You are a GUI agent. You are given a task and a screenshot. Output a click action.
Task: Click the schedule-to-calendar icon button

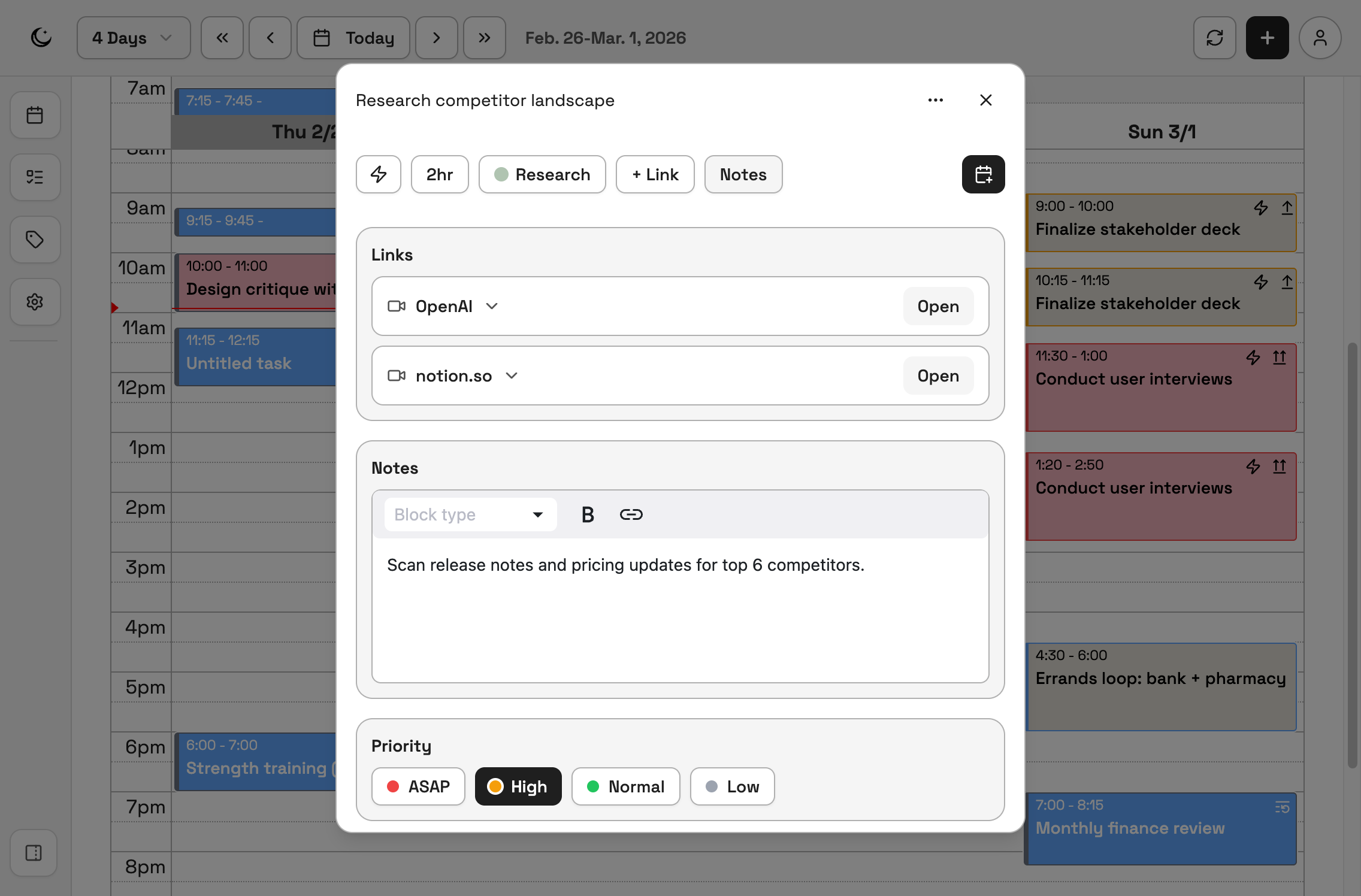point(983,174)
